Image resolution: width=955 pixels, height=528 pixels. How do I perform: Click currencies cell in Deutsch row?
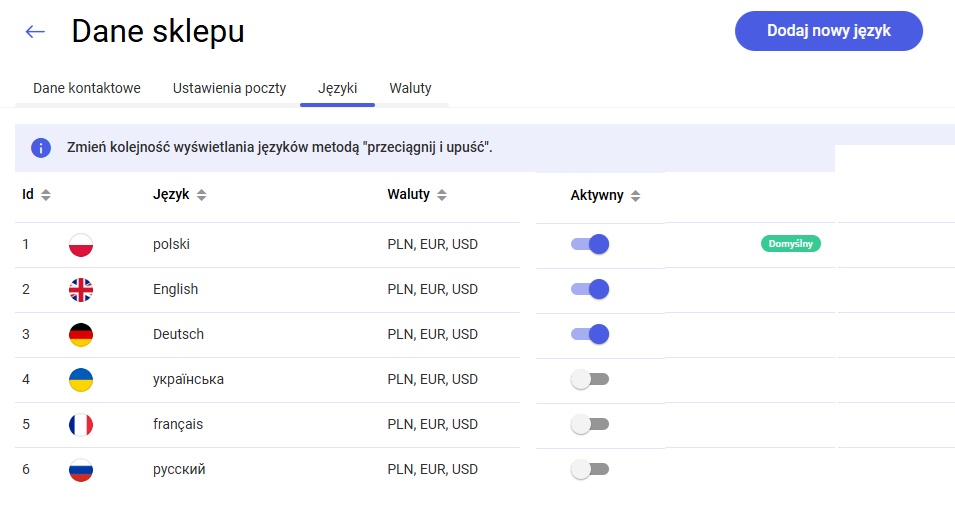(x=432, y=334)
